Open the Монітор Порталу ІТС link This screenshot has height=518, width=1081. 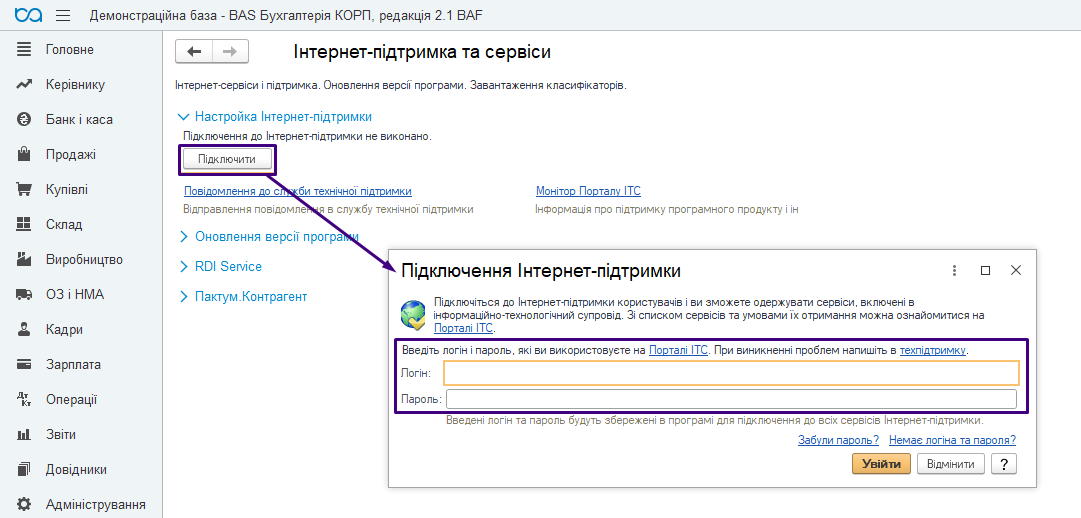coord(588,191)
